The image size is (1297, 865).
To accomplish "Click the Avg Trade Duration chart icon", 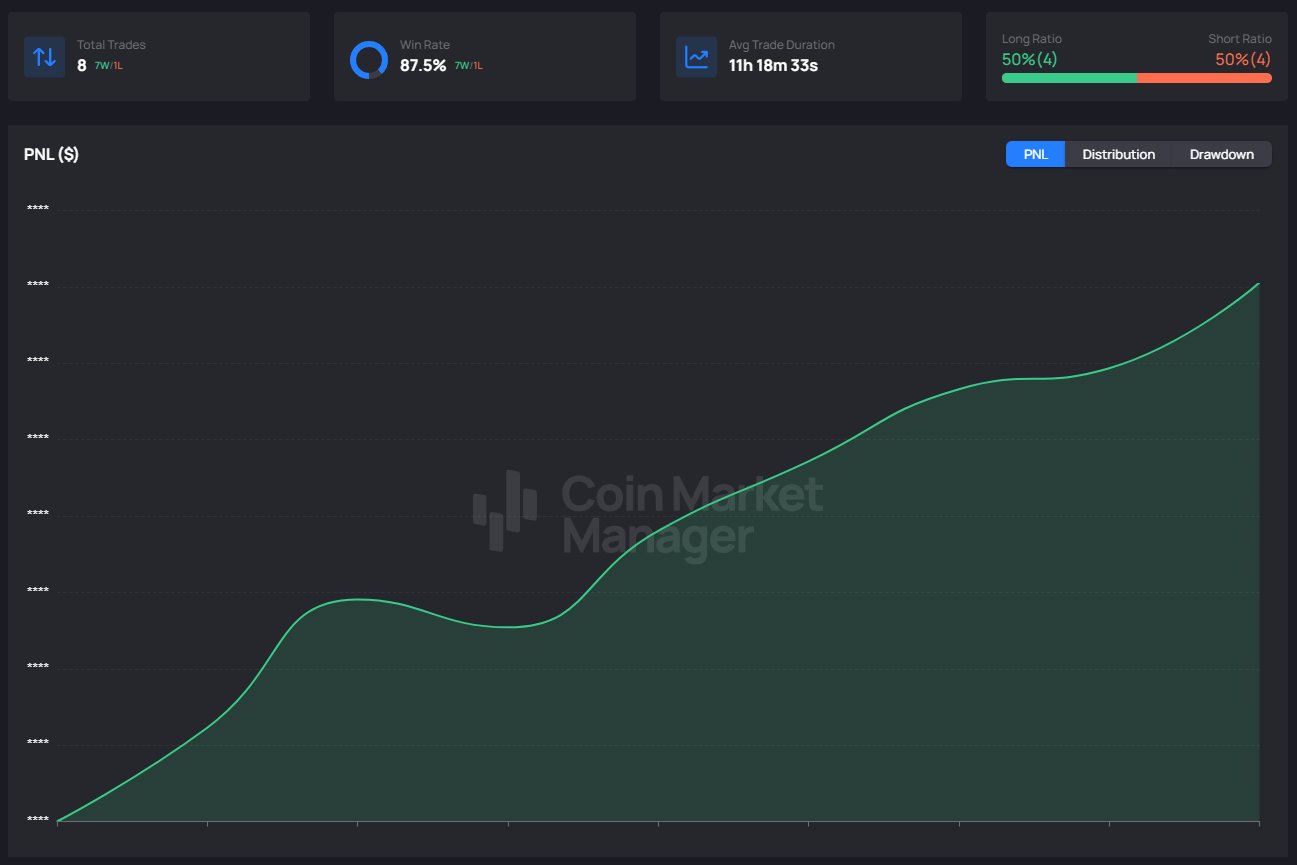I will coord(696,57).
